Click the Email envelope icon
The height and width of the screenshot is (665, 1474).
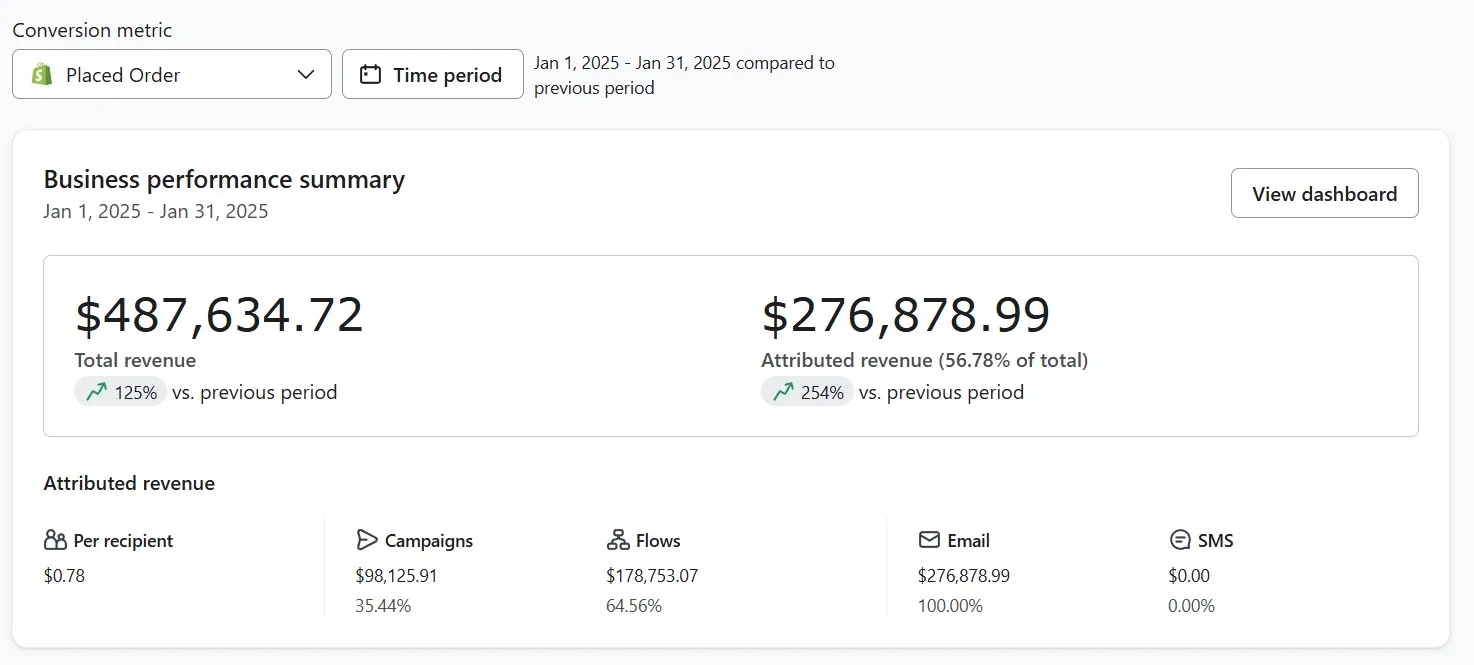tap(929, 541)
